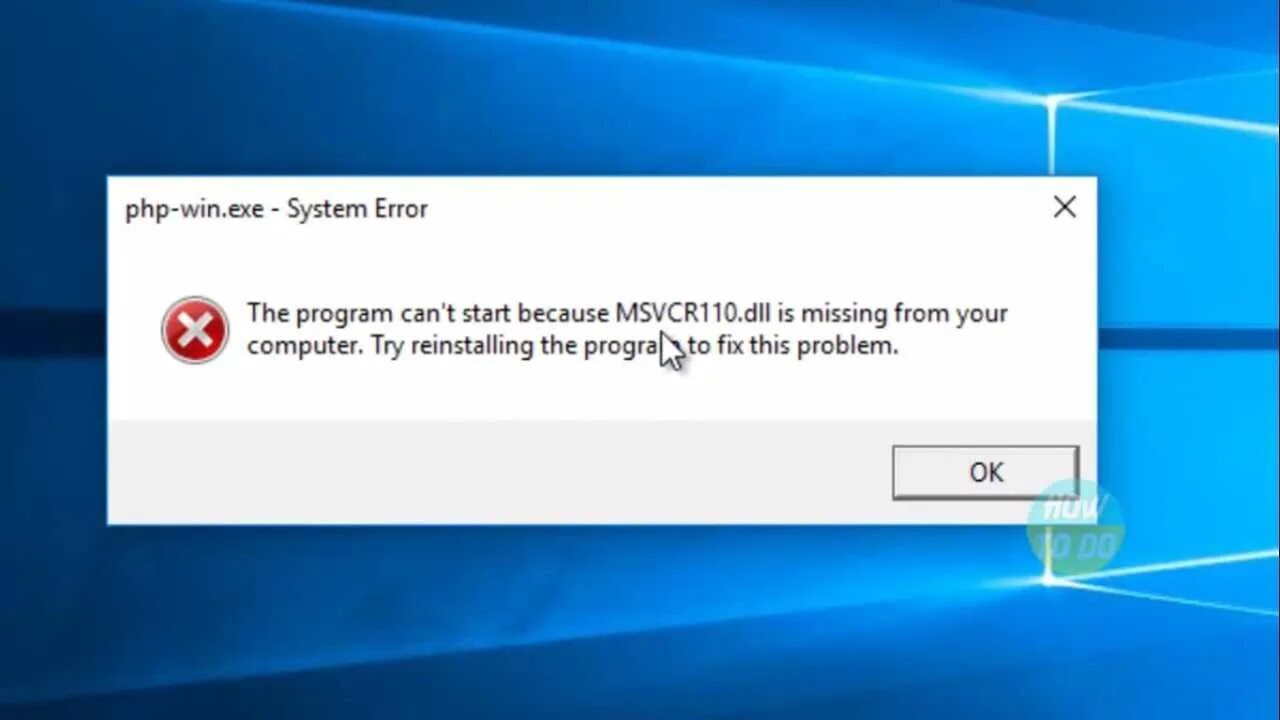Select the php-win.exe text in title bar

click(x=194, y=209)
